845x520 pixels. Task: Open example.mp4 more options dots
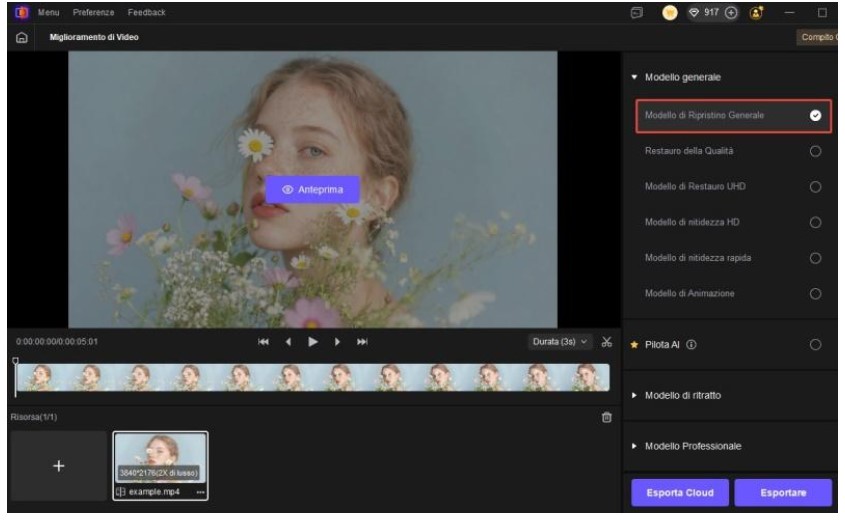point(200,492)
